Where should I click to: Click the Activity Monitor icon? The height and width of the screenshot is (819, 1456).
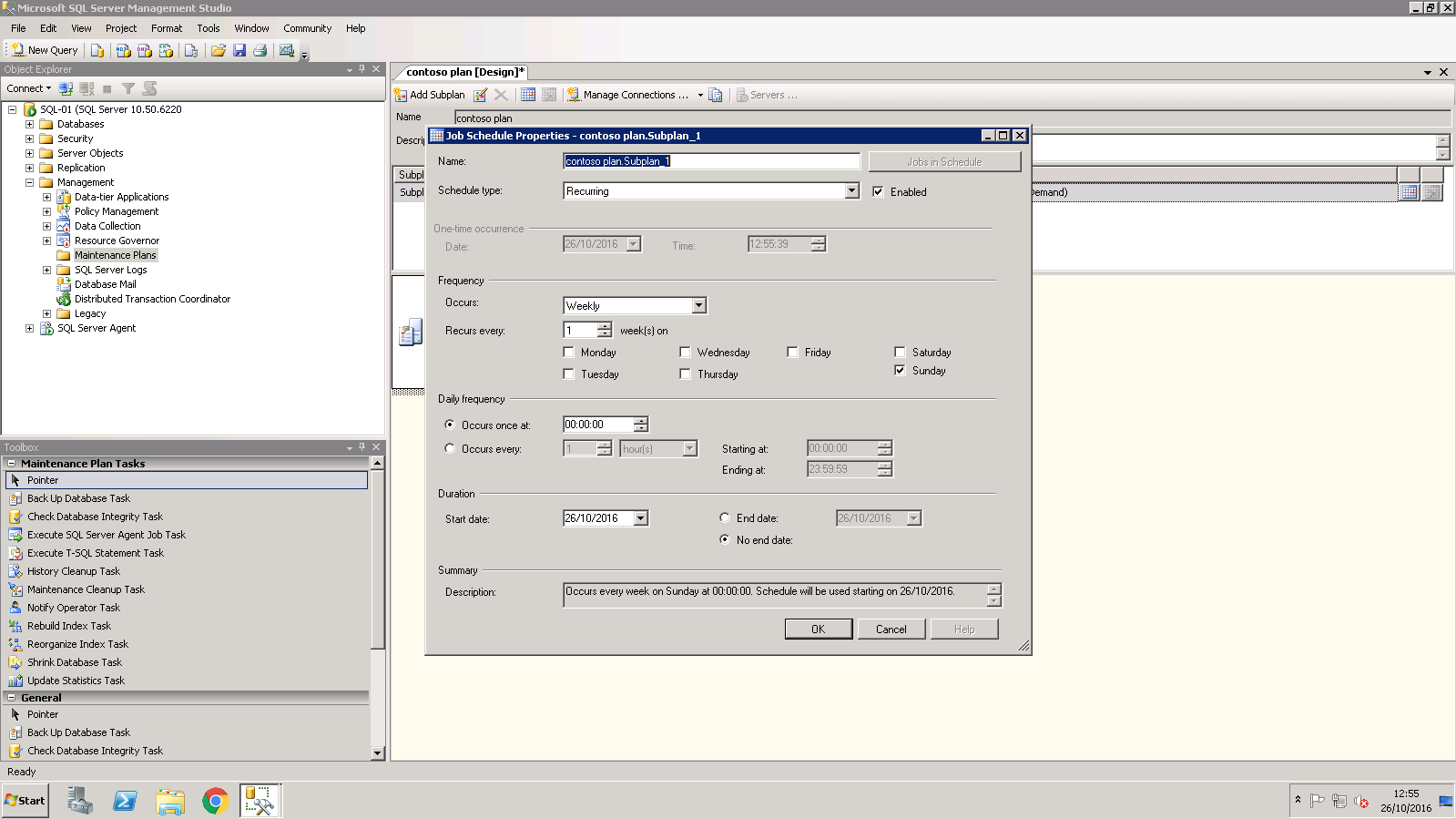click(287, 50)
